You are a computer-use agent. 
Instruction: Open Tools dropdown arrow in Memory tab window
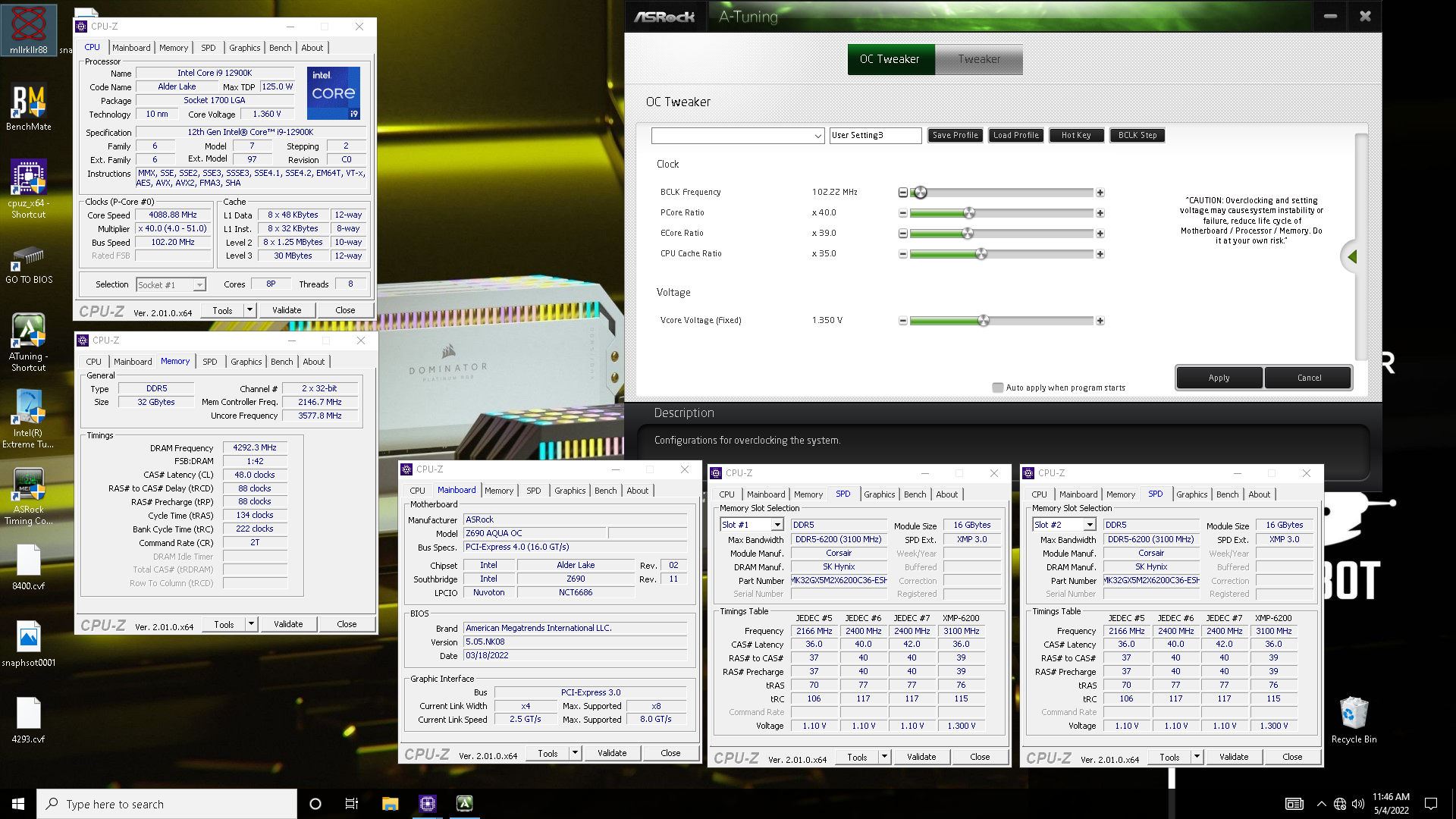[x=251, y=624]
